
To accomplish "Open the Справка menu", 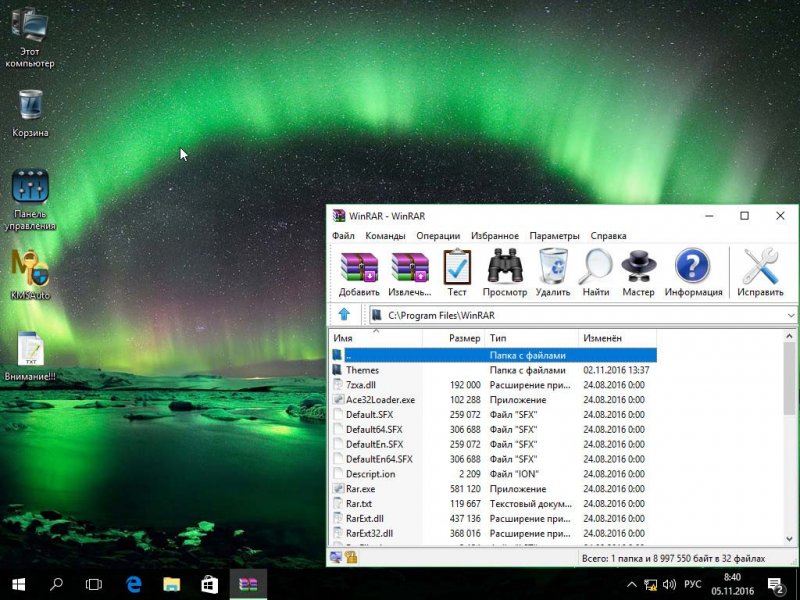I will pos(608,236).
